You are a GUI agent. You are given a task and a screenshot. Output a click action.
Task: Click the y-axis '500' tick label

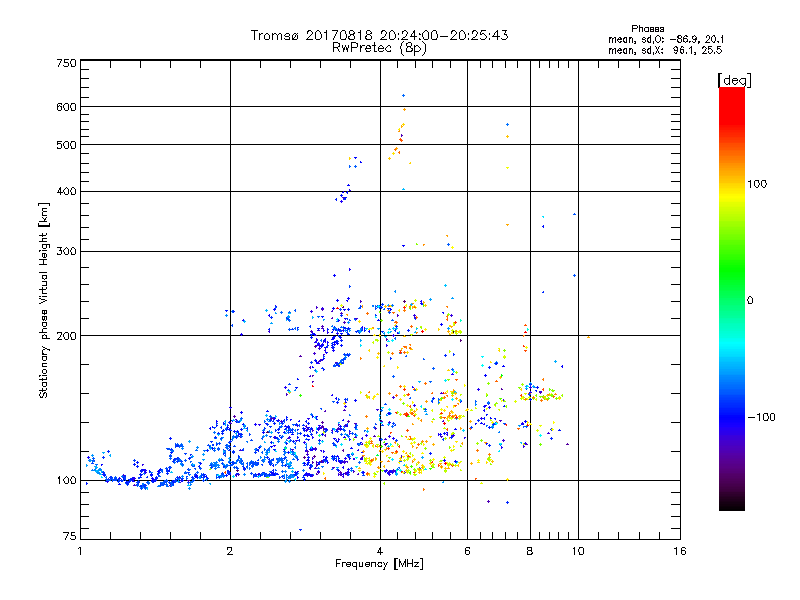tap(66, 145)
